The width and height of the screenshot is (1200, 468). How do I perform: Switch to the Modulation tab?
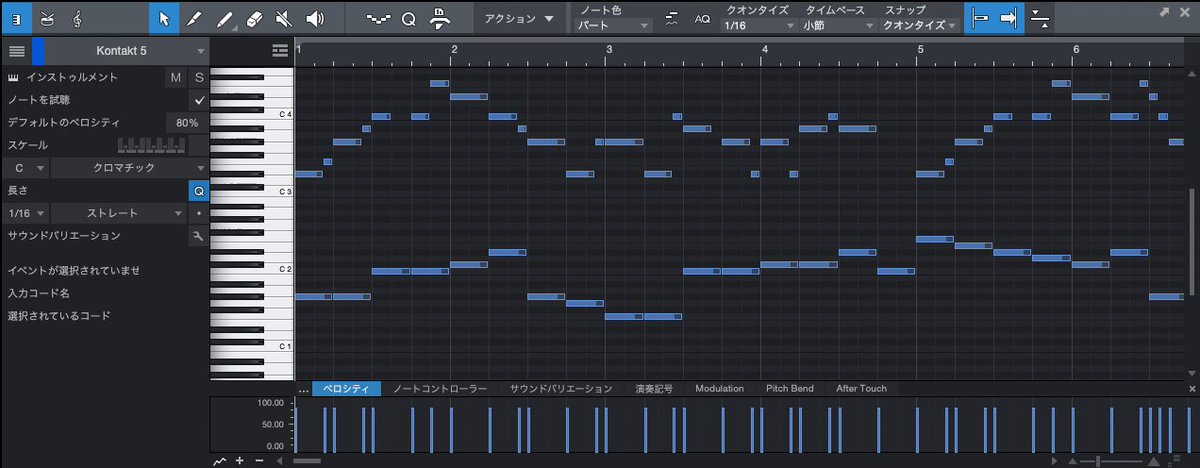point(719,388)
